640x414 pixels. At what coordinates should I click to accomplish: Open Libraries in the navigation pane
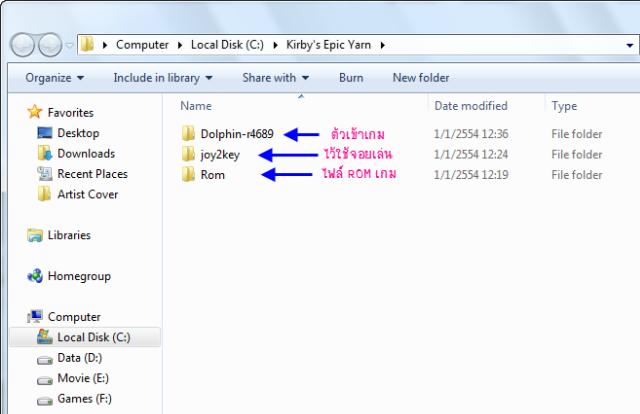pos(69,235)
